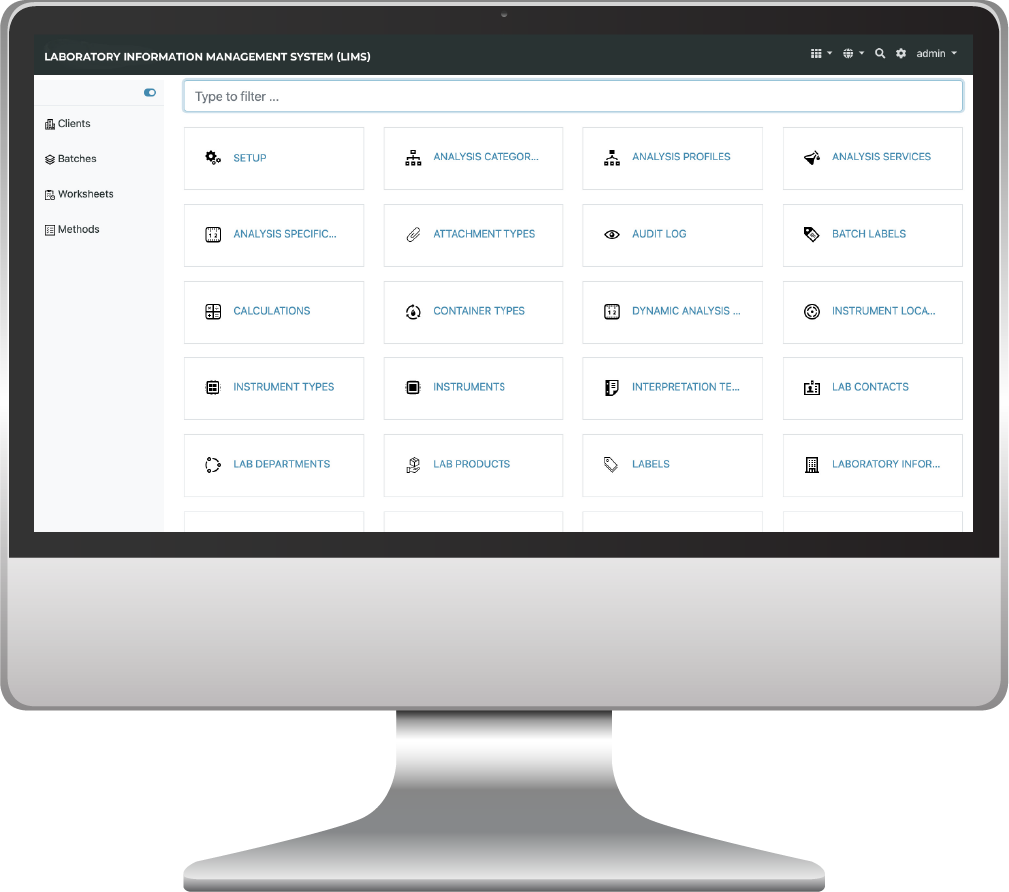Click the Audit Log eye icon

612,235
